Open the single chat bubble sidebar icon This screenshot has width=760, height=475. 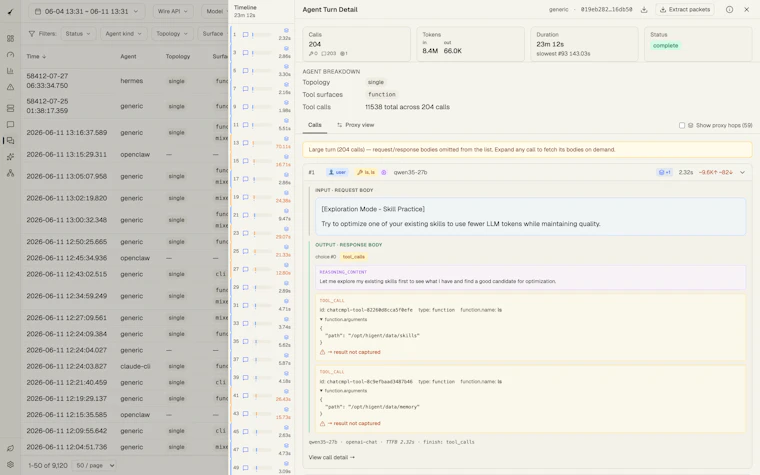[10, 125]
